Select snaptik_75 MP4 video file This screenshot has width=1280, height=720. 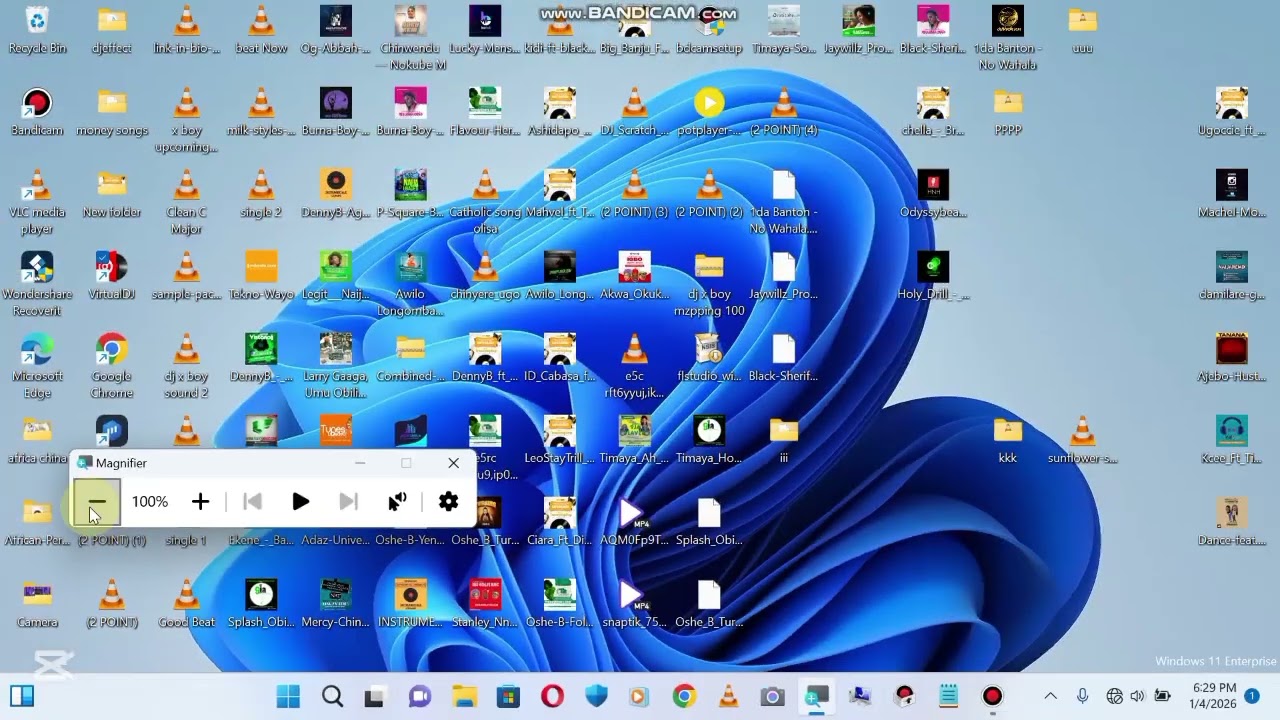(634, 605)
